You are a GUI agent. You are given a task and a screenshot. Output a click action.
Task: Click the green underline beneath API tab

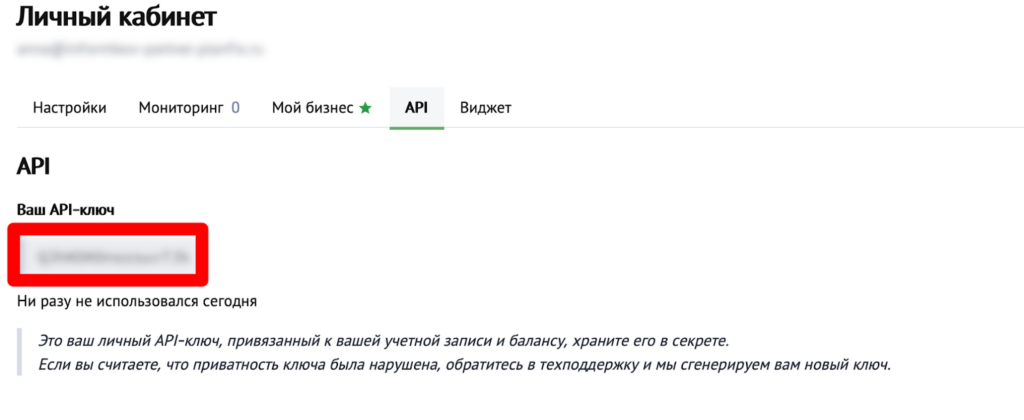(x=416, y=127)
